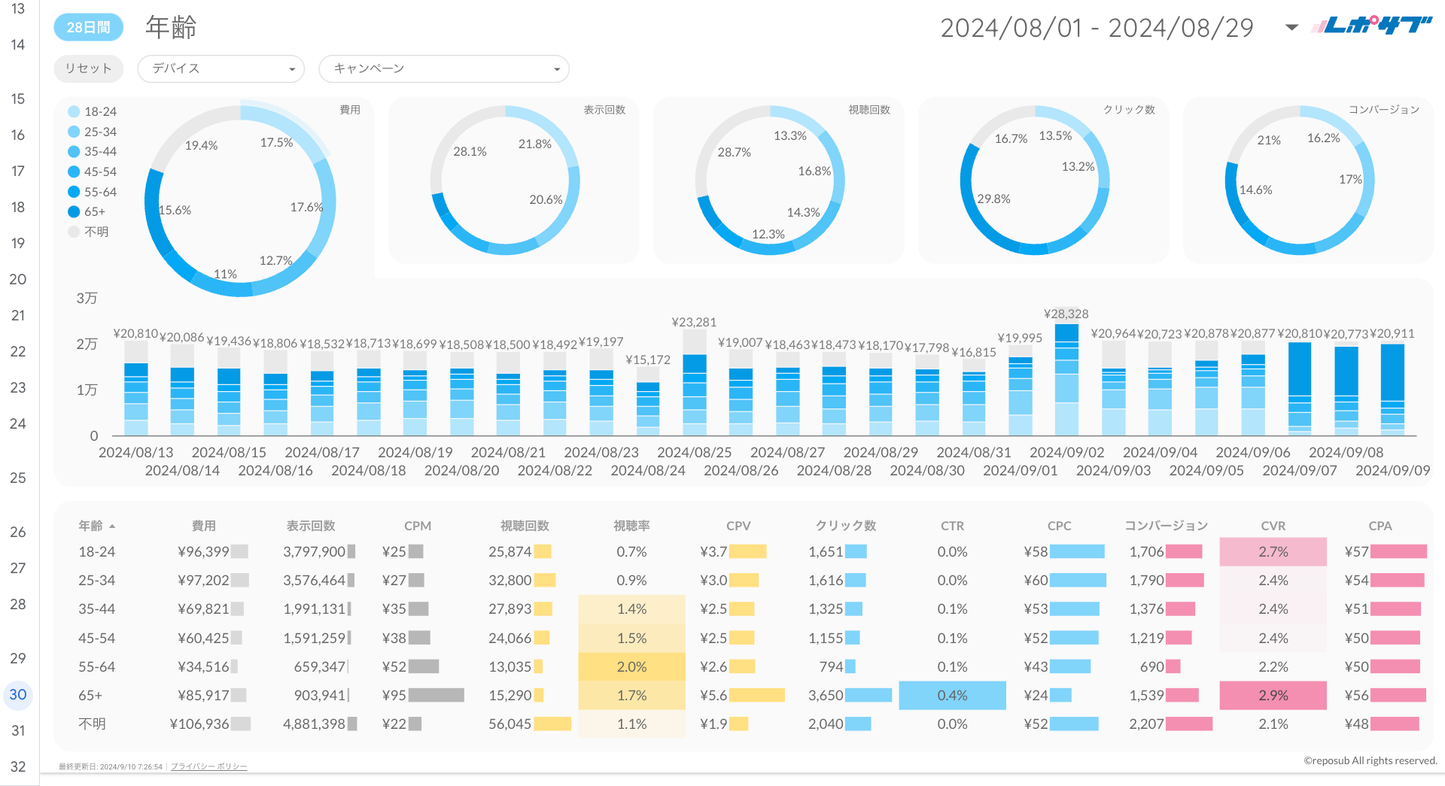Screen dimensions: 1445x786
Task: Click the 3,576,464 impressions cell
Action: [x=314, y=580]
